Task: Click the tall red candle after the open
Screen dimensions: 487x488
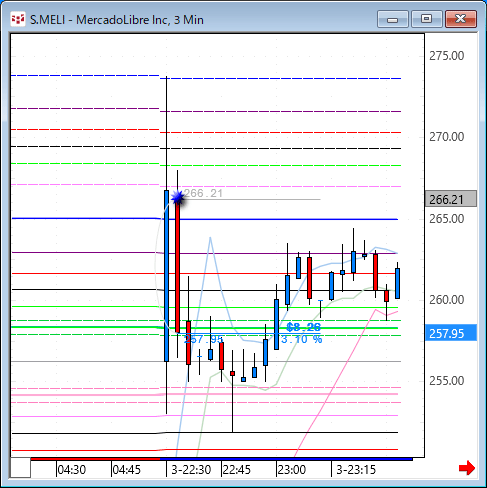Action: pyautogui.click(x=177, y=267)
